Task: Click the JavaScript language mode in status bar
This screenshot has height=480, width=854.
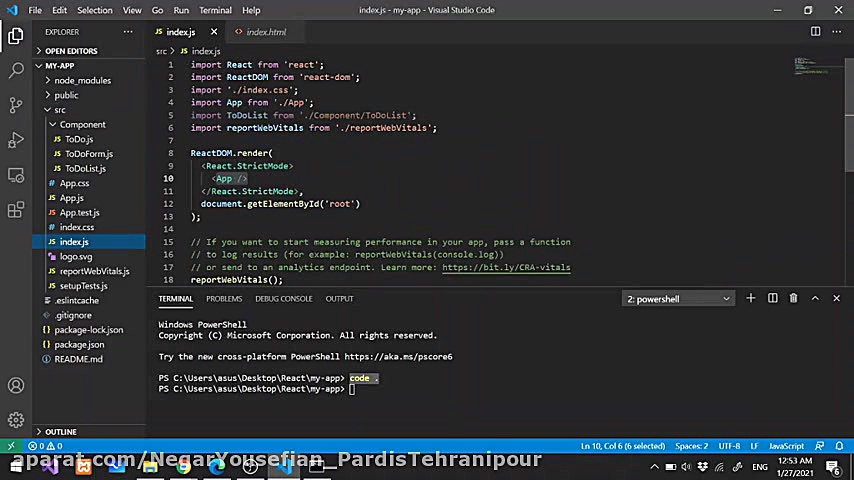Action: pyautogui.click(x=786, y=446)
